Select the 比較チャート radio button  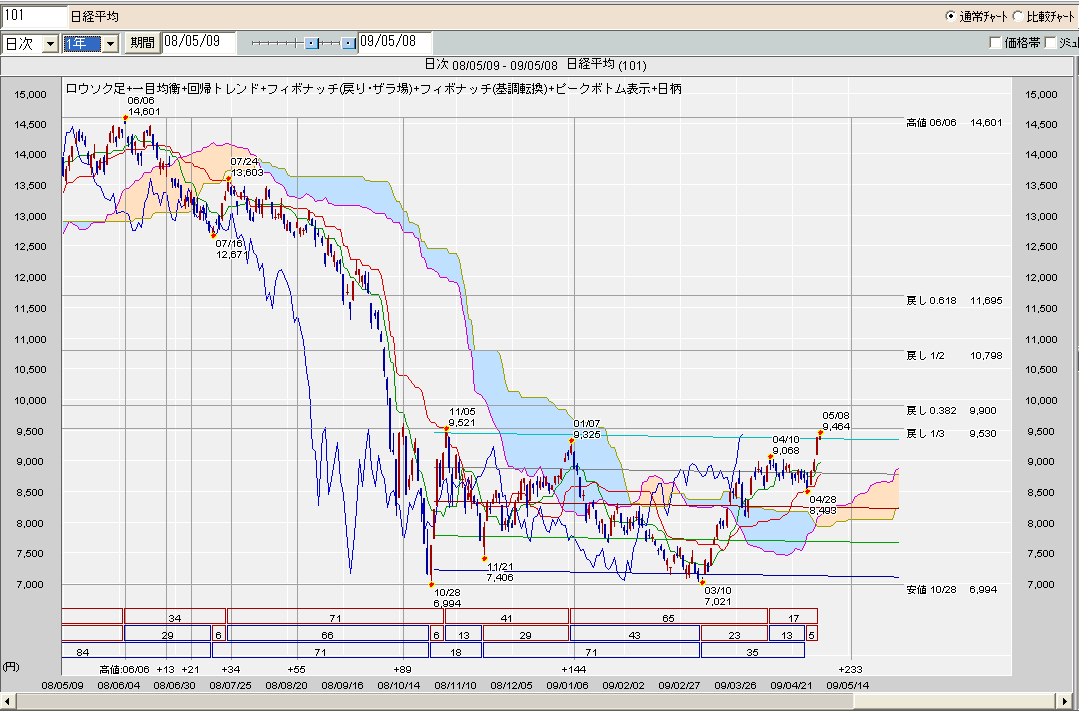click(x=1017, y=16)
